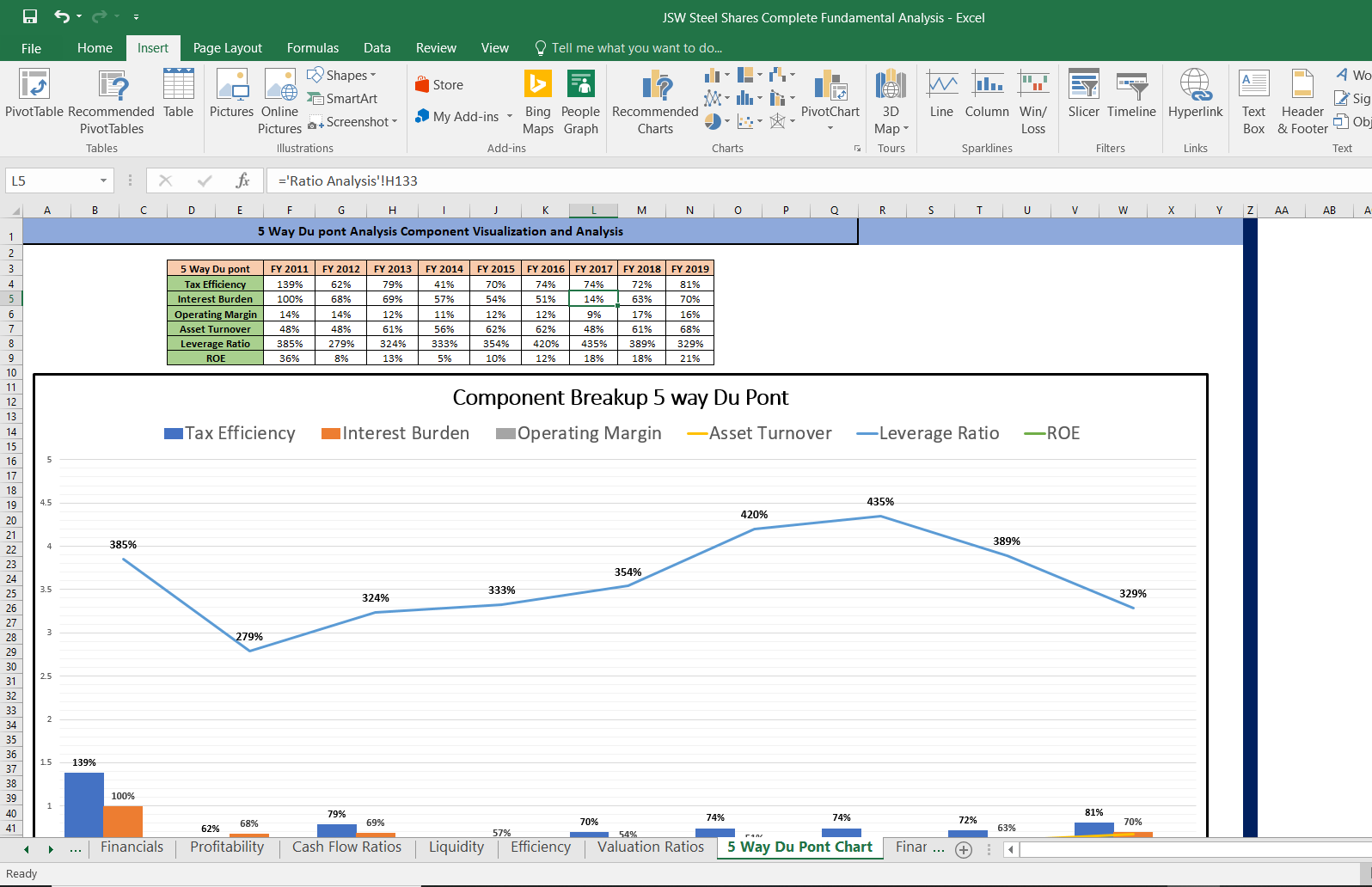Select the Tax Efficiency legend entry
The image size is (1372, 887).
pos(230,433)
